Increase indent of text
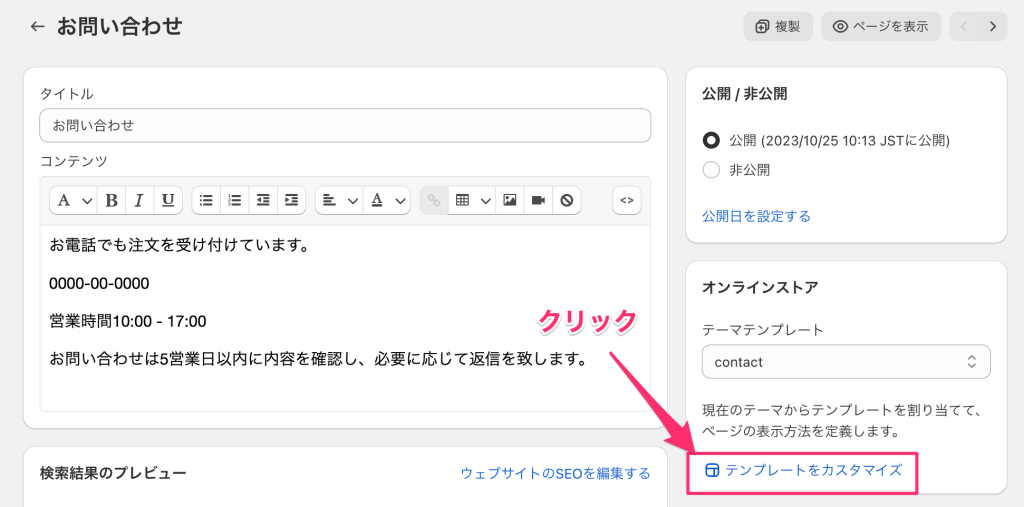Image resolution: width=1024 pixels, height=507 pixels. click(291, 201)
